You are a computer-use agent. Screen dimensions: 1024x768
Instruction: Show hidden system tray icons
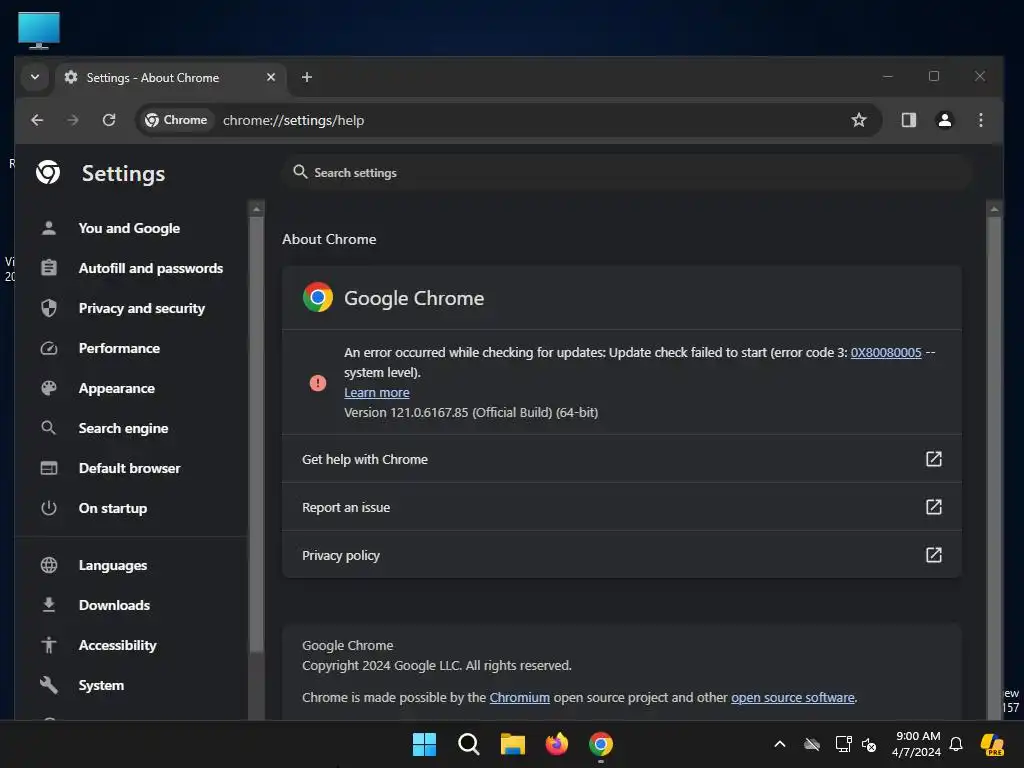point(780,744)
